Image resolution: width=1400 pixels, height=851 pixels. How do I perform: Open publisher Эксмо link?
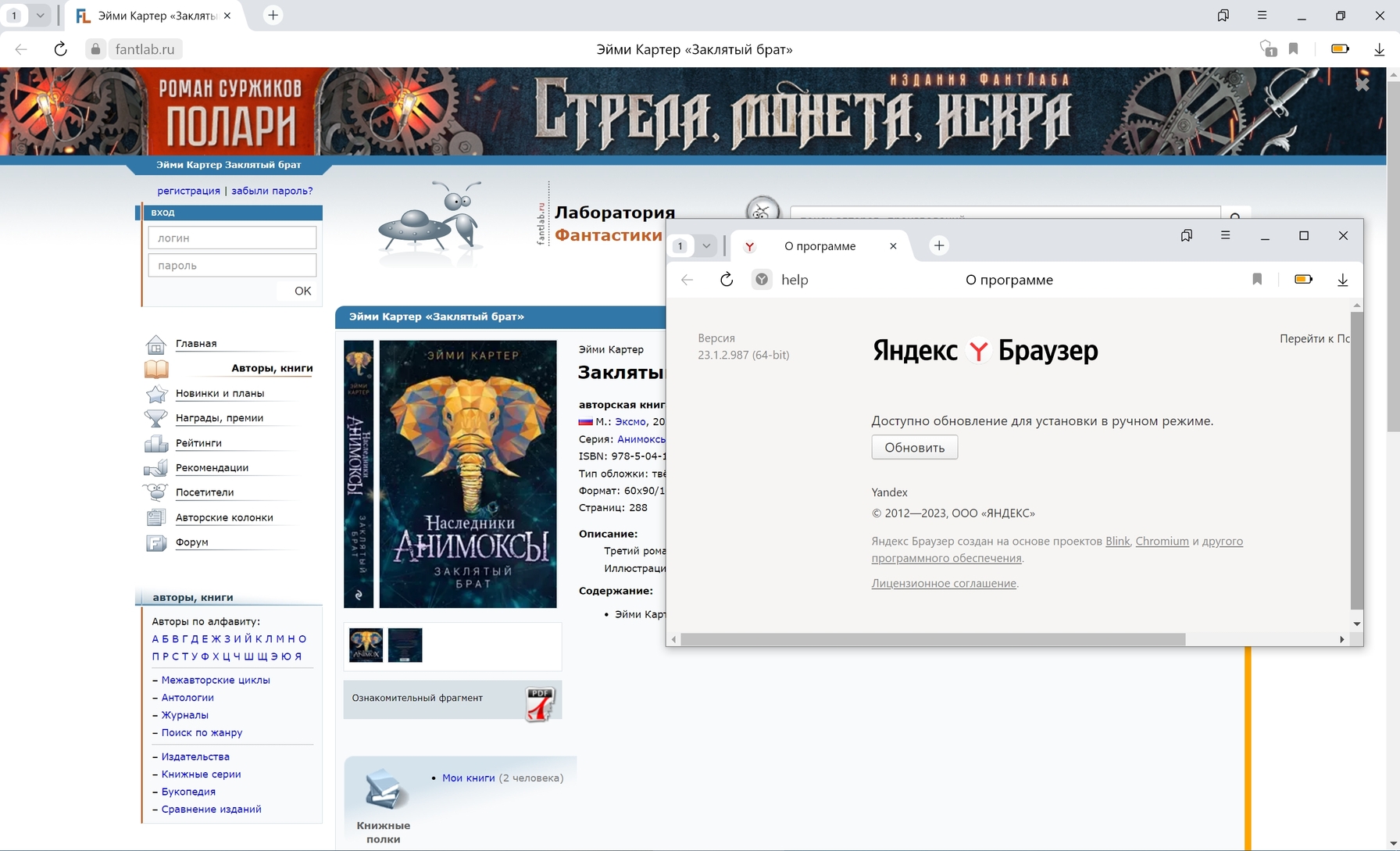click(x=630, y=421)
